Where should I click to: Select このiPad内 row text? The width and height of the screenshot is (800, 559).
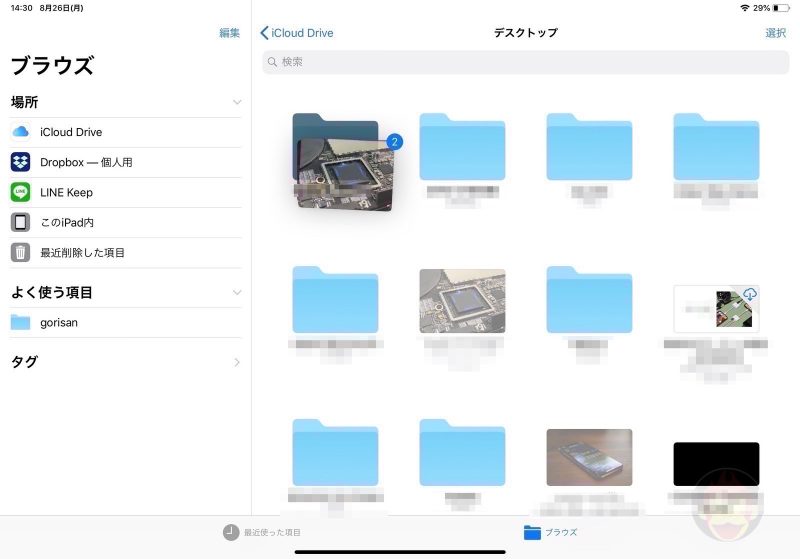67,222
